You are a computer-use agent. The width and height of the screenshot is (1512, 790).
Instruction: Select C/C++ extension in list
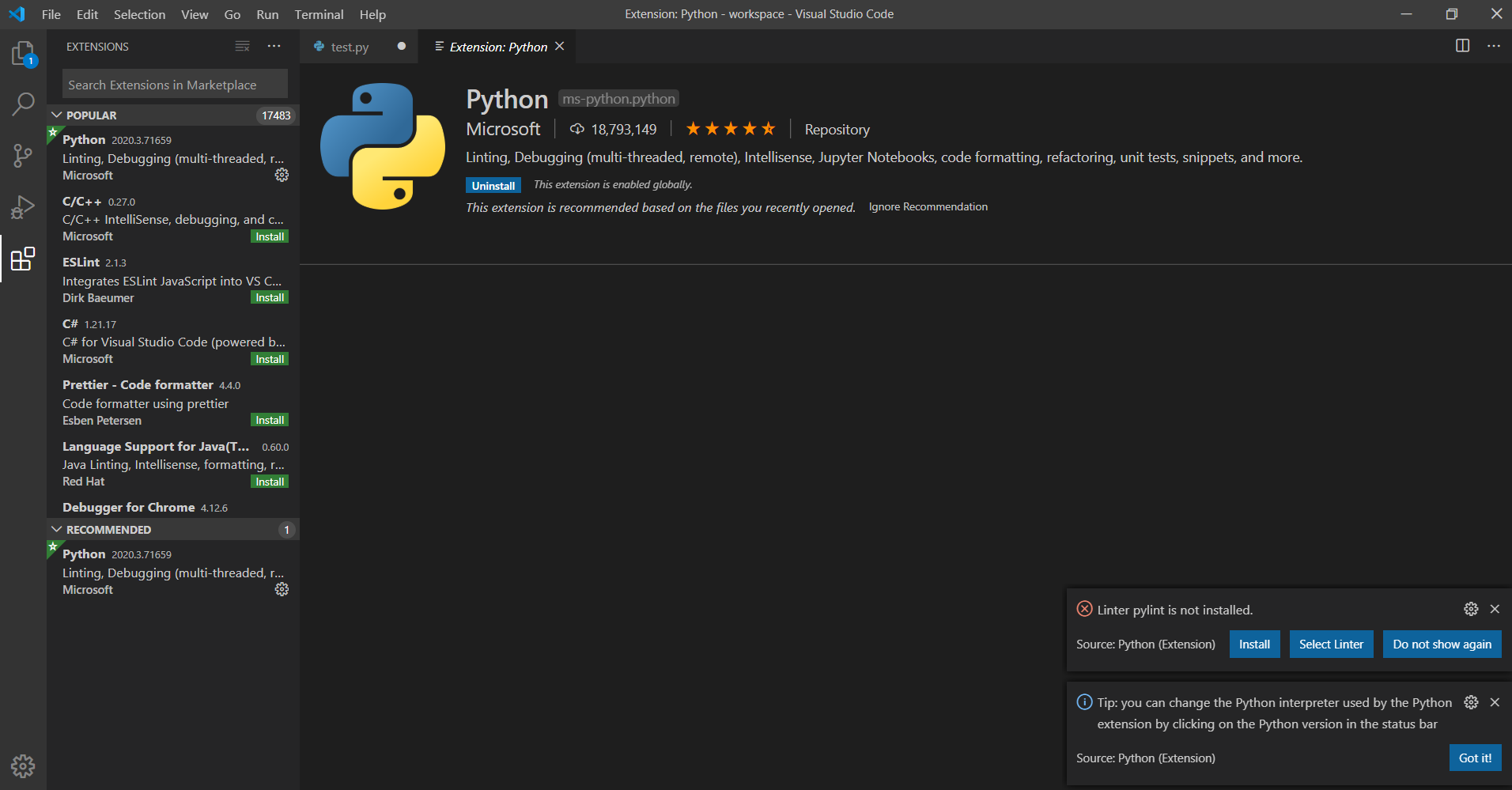(173, 218)
